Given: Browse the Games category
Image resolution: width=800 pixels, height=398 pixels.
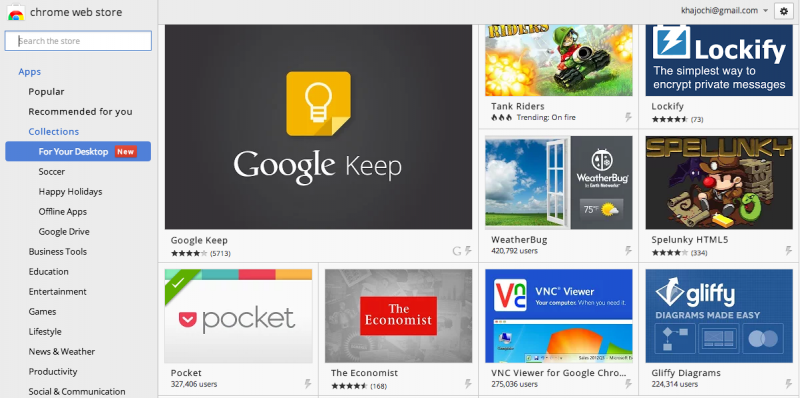Looking at the screenshot, I should (x=42, y=312).
